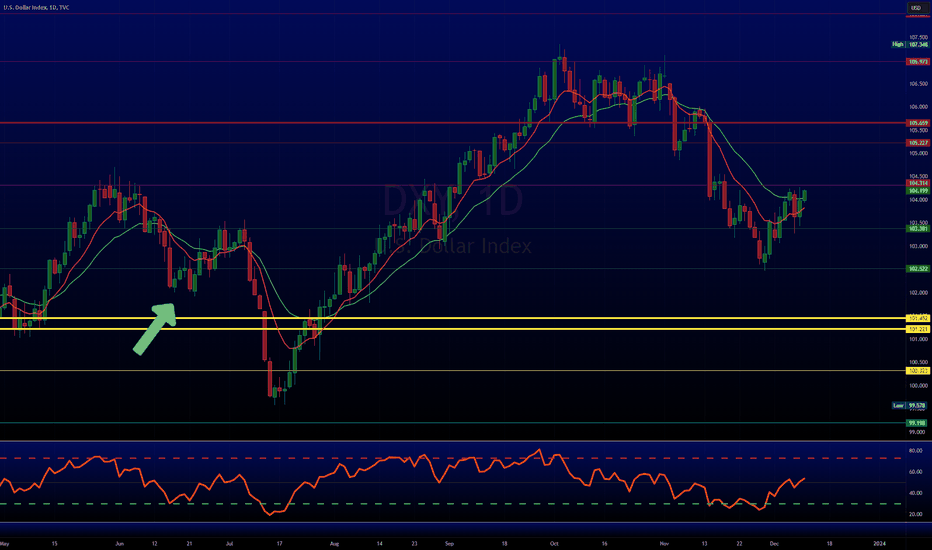Select the upper thick yellow horizontal line
The width and height of the screenshot is (932, 550).
pyautogui.click(x=452, y=318)
